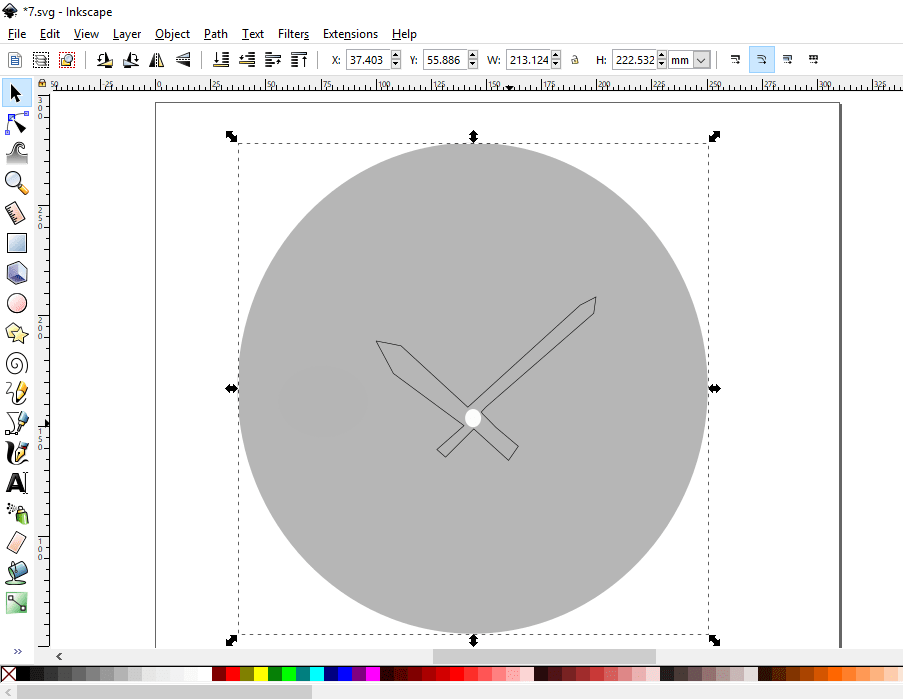Open the Help menu

click(x=404, y=34)
